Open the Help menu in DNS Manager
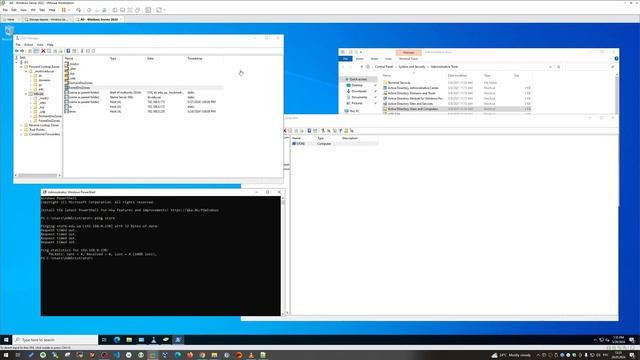Image resolution: width=640 pixels, height=360 pixels. [x=50, y=44]
